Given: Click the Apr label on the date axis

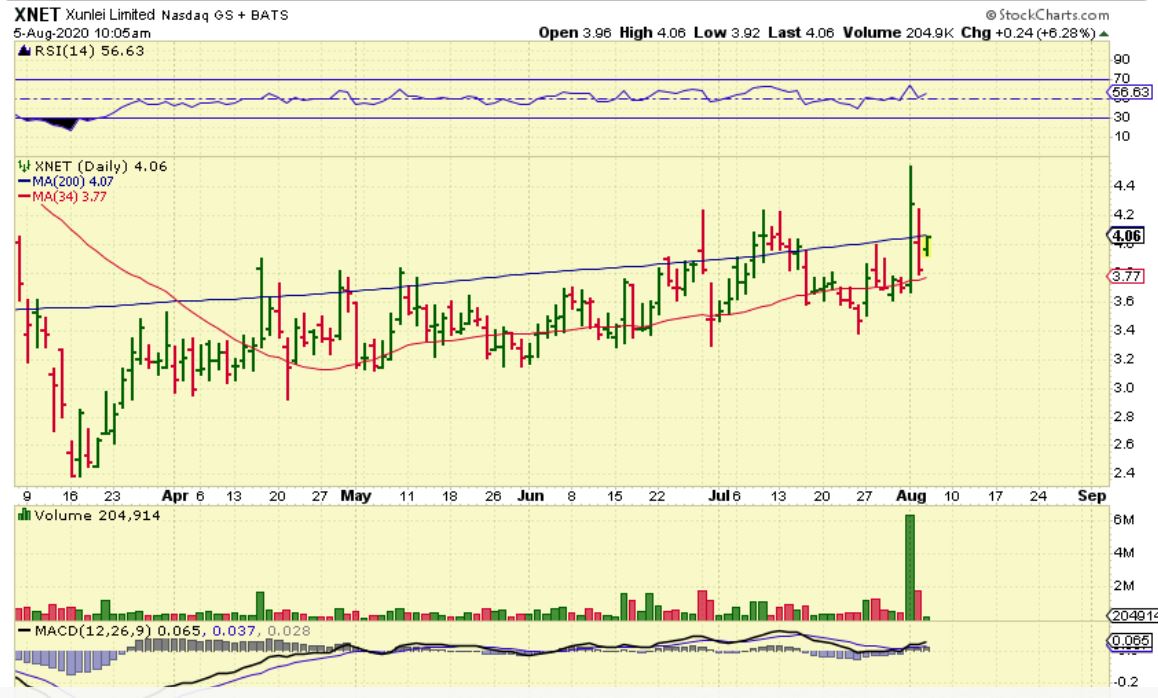Looking at the screenshot, I should (174, 495).
